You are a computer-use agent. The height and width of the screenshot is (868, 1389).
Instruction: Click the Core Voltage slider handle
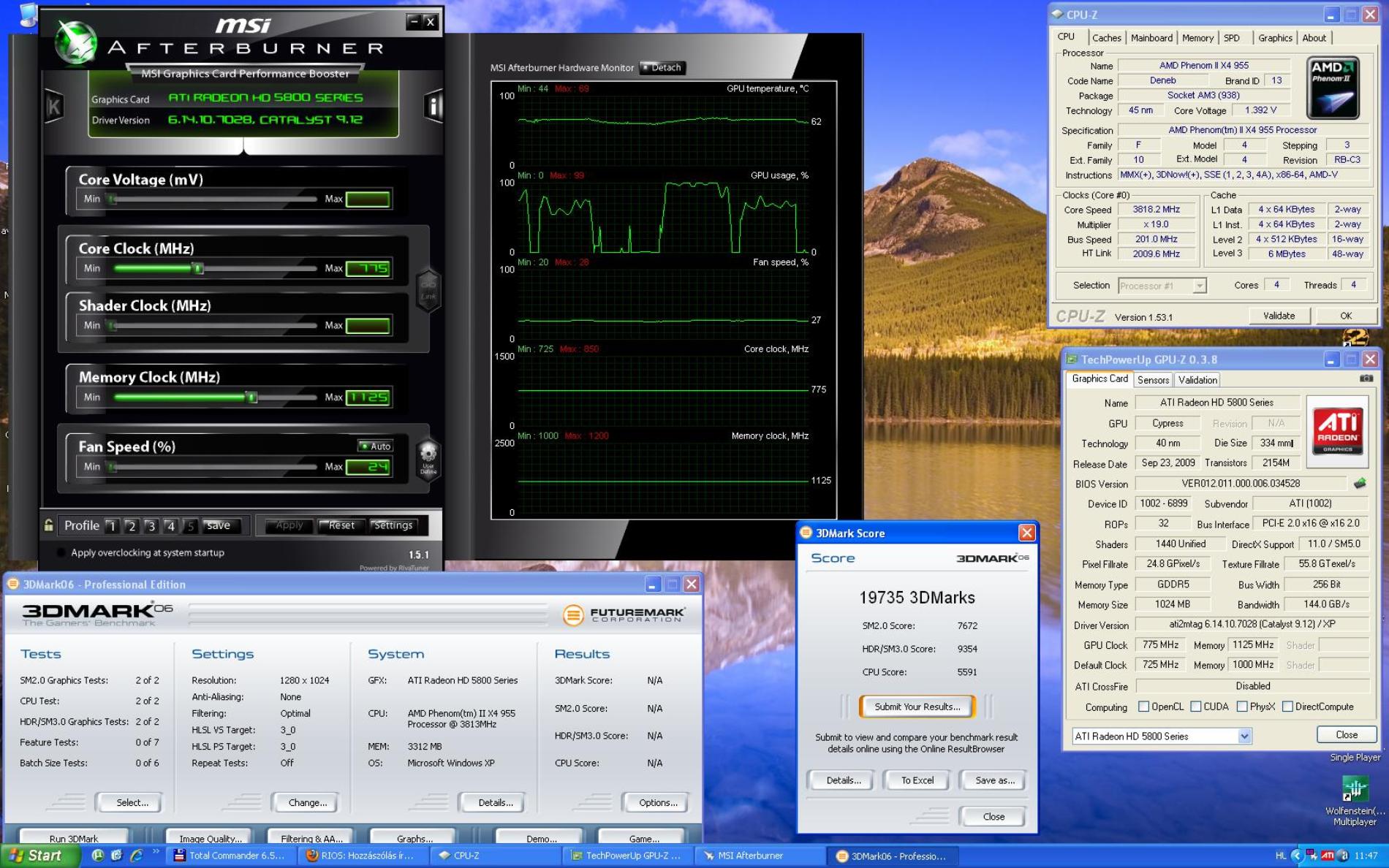(112, 199)
